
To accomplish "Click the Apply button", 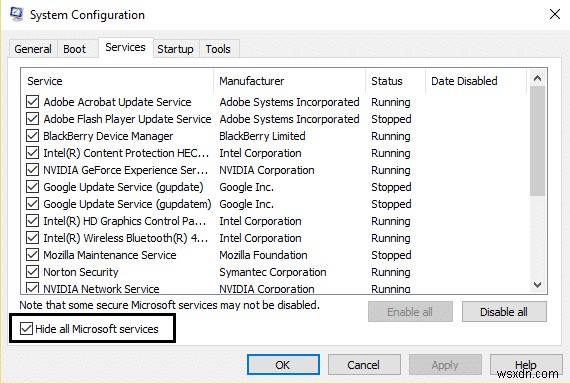I will [x=445, y=365].
